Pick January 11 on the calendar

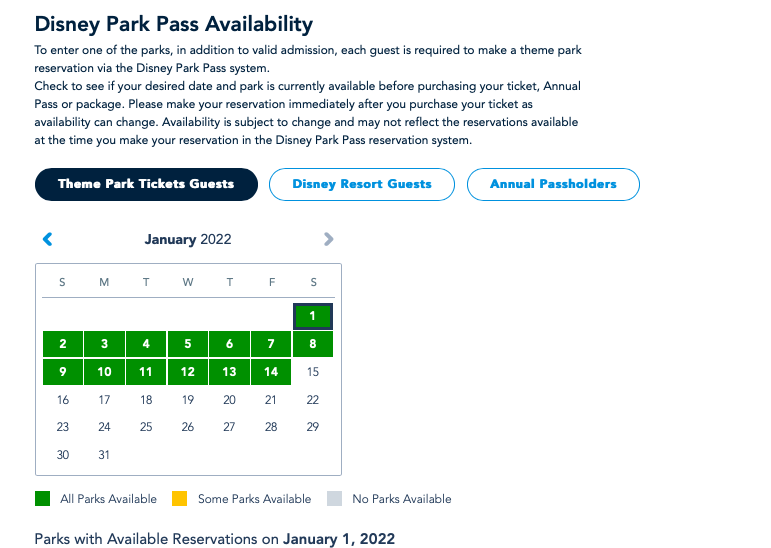coord(146,372)
